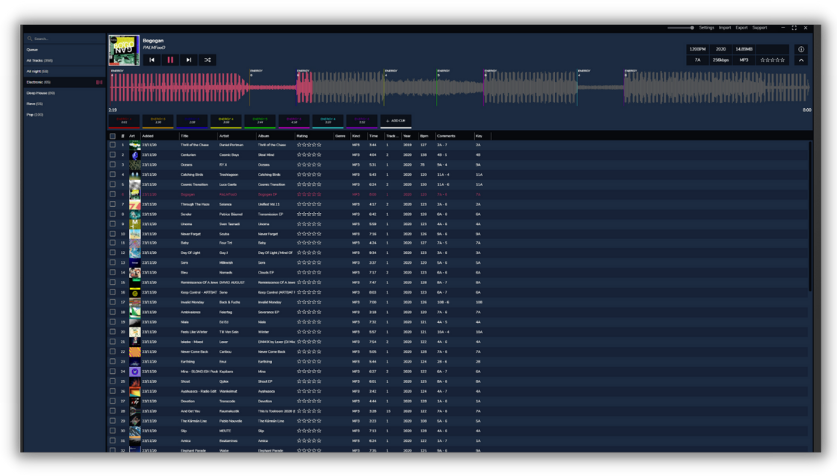Set rating stars in the player info panel
Image resolution: width=837 pixels, height=476 pixels.
[772, 60]
